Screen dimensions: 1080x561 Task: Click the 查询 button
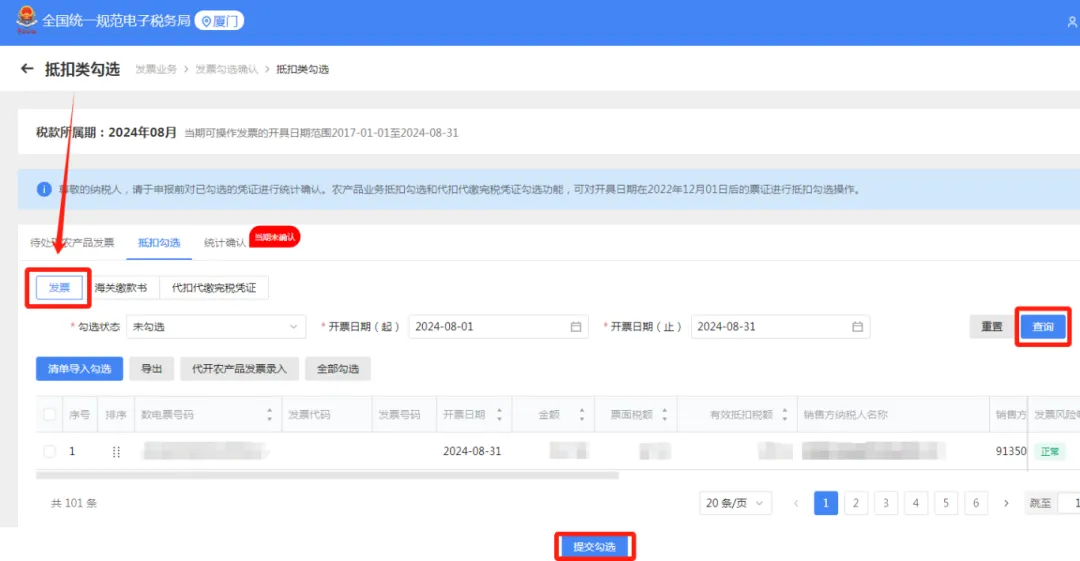[x=1043, y=327]
